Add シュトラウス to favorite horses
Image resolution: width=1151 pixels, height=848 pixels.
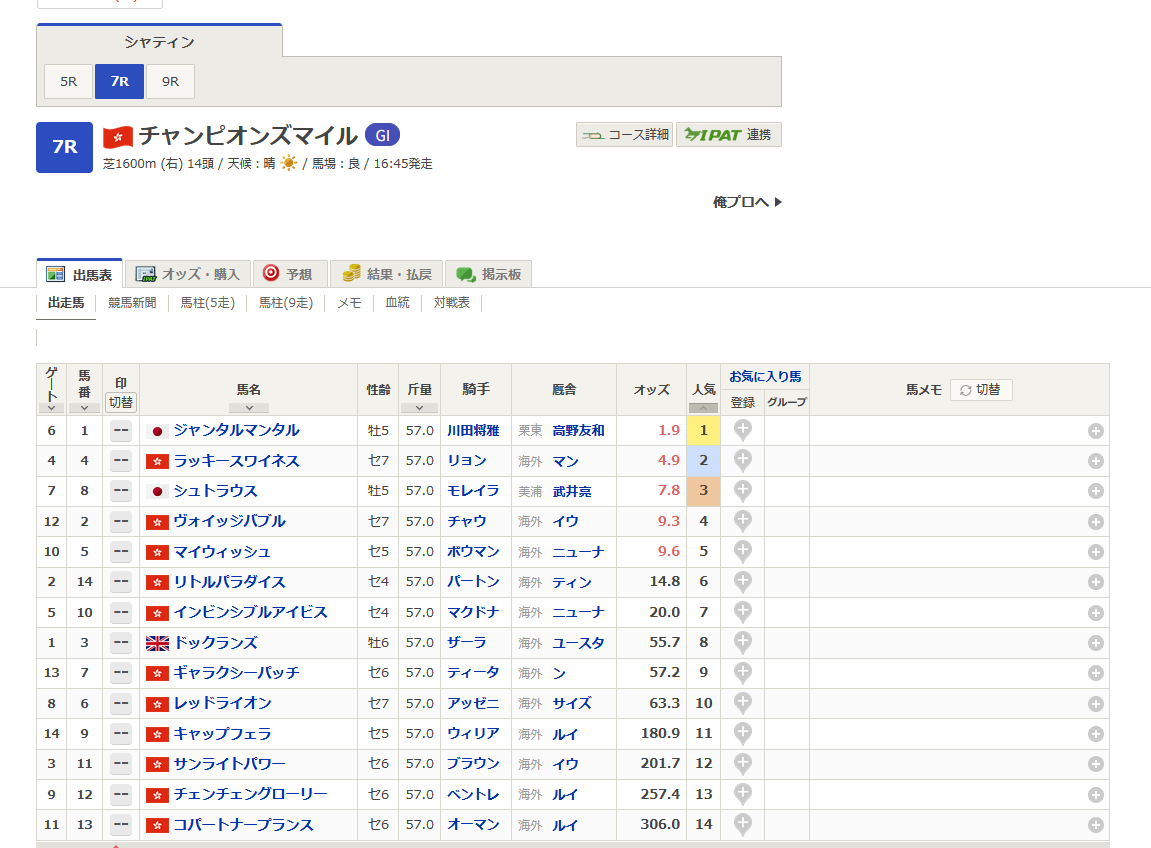742,490
